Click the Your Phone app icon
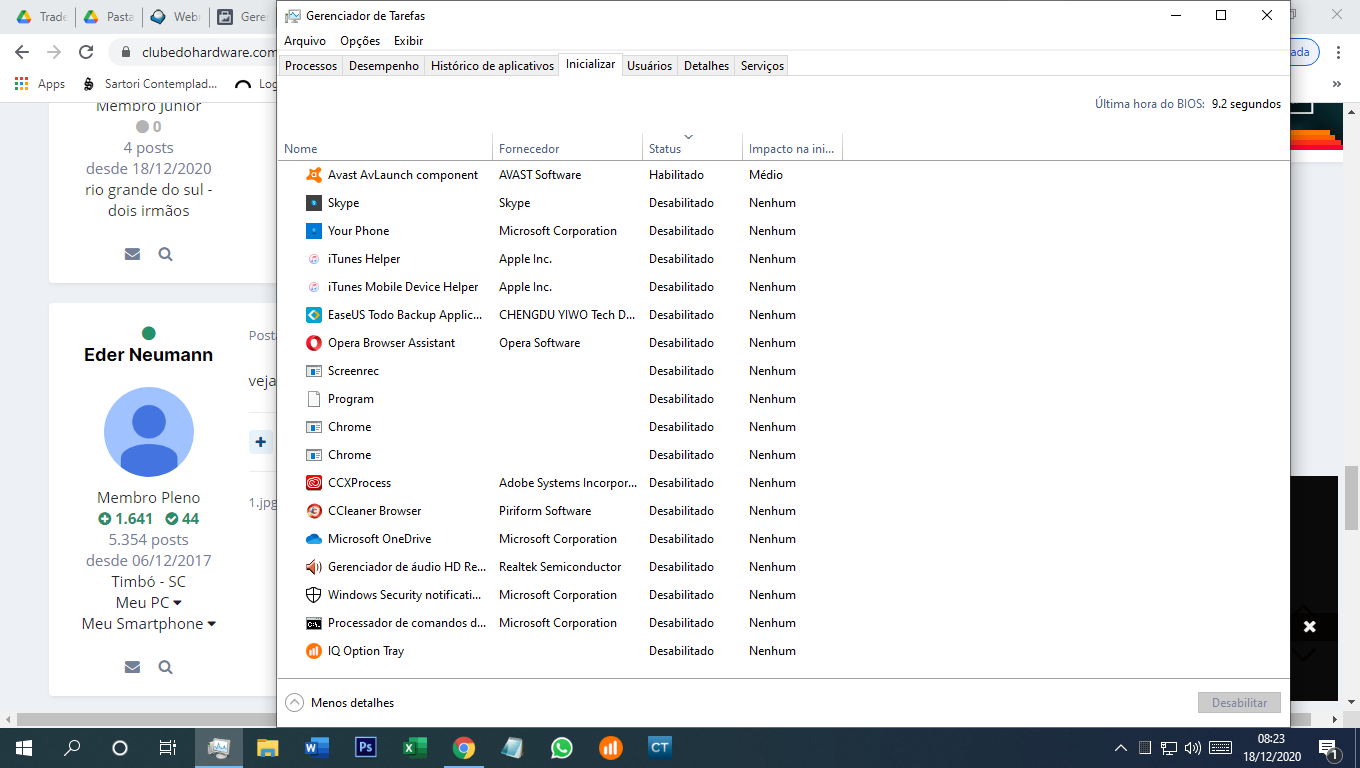1360x768 pixels. [x=313, y=231]
